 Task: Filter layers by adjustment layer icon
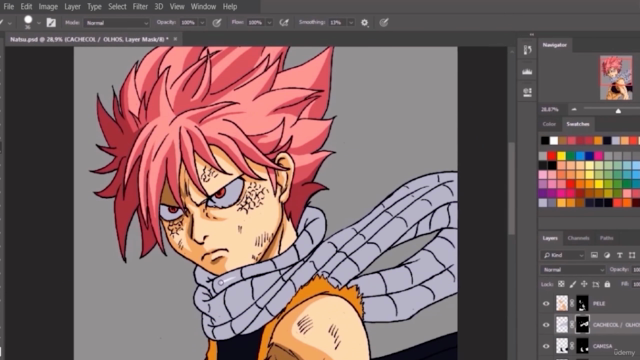607,255
